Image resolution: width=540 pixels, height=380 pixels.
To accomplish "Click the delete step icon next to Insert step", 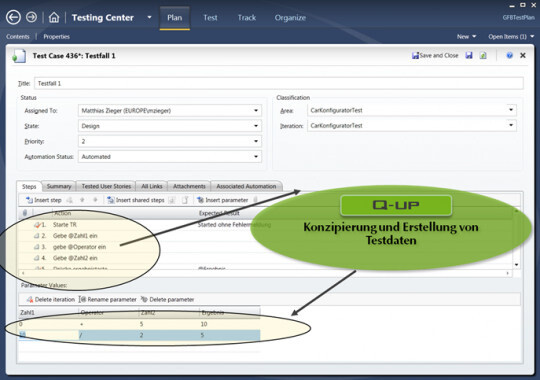I will [70, 200].
